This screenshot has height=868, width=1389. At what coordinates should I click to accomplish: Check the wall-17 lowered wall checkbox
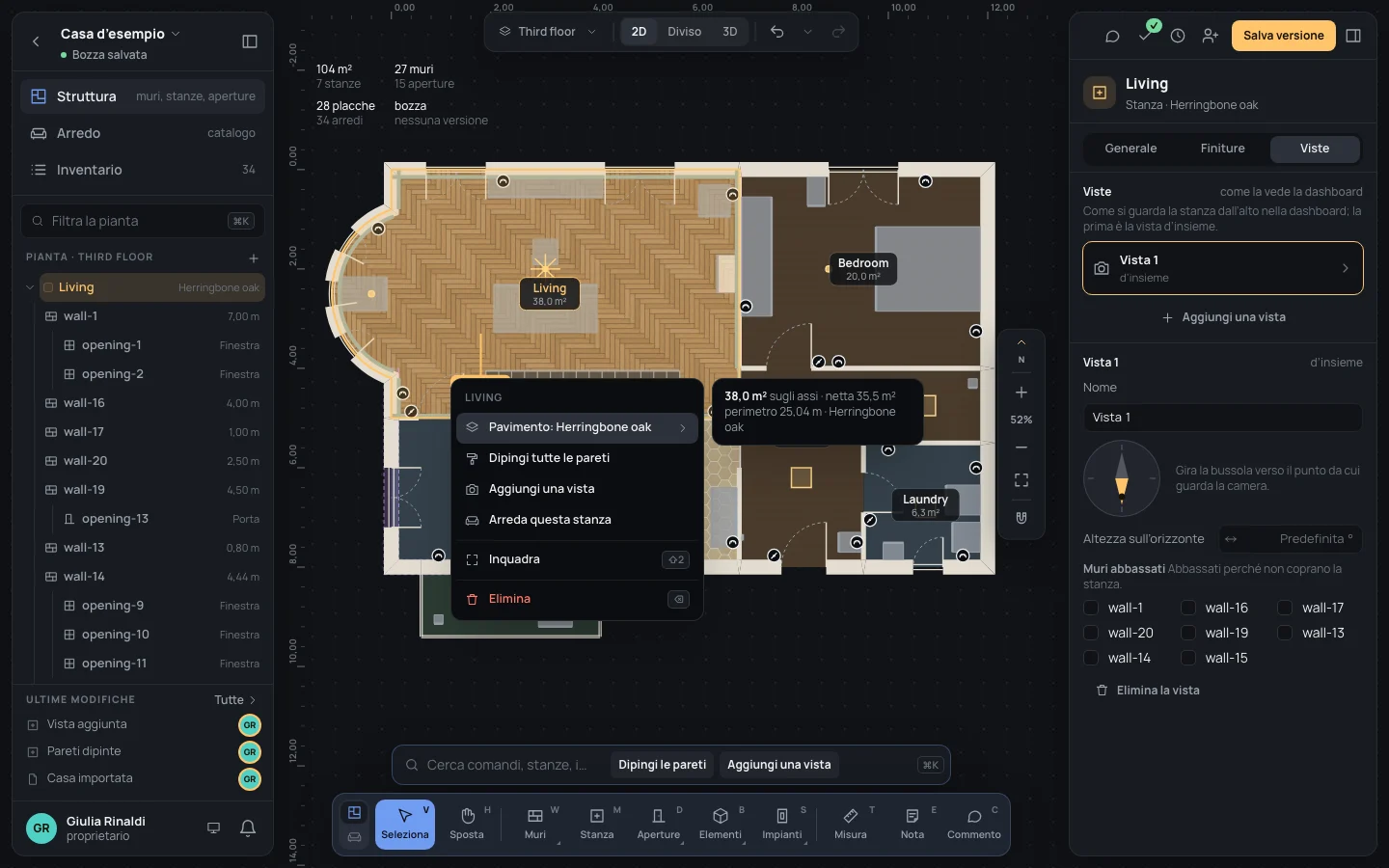pyautogui.click(x=1285, y=608)
